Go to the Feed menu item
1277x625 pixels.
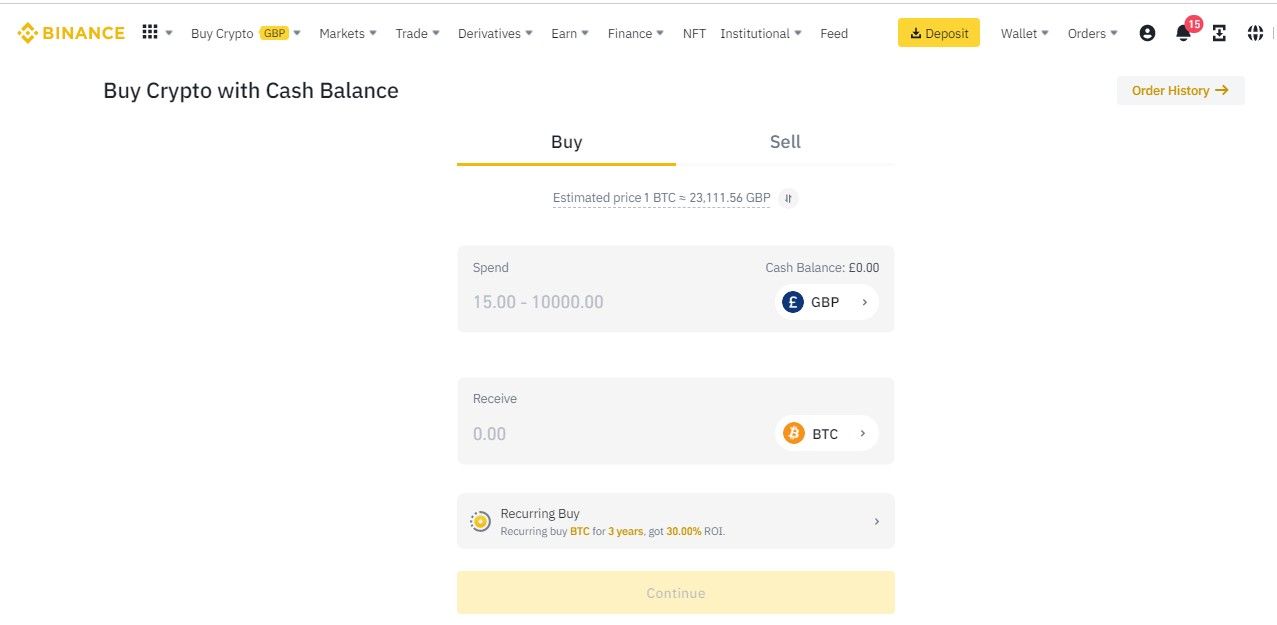coord(834,33)
